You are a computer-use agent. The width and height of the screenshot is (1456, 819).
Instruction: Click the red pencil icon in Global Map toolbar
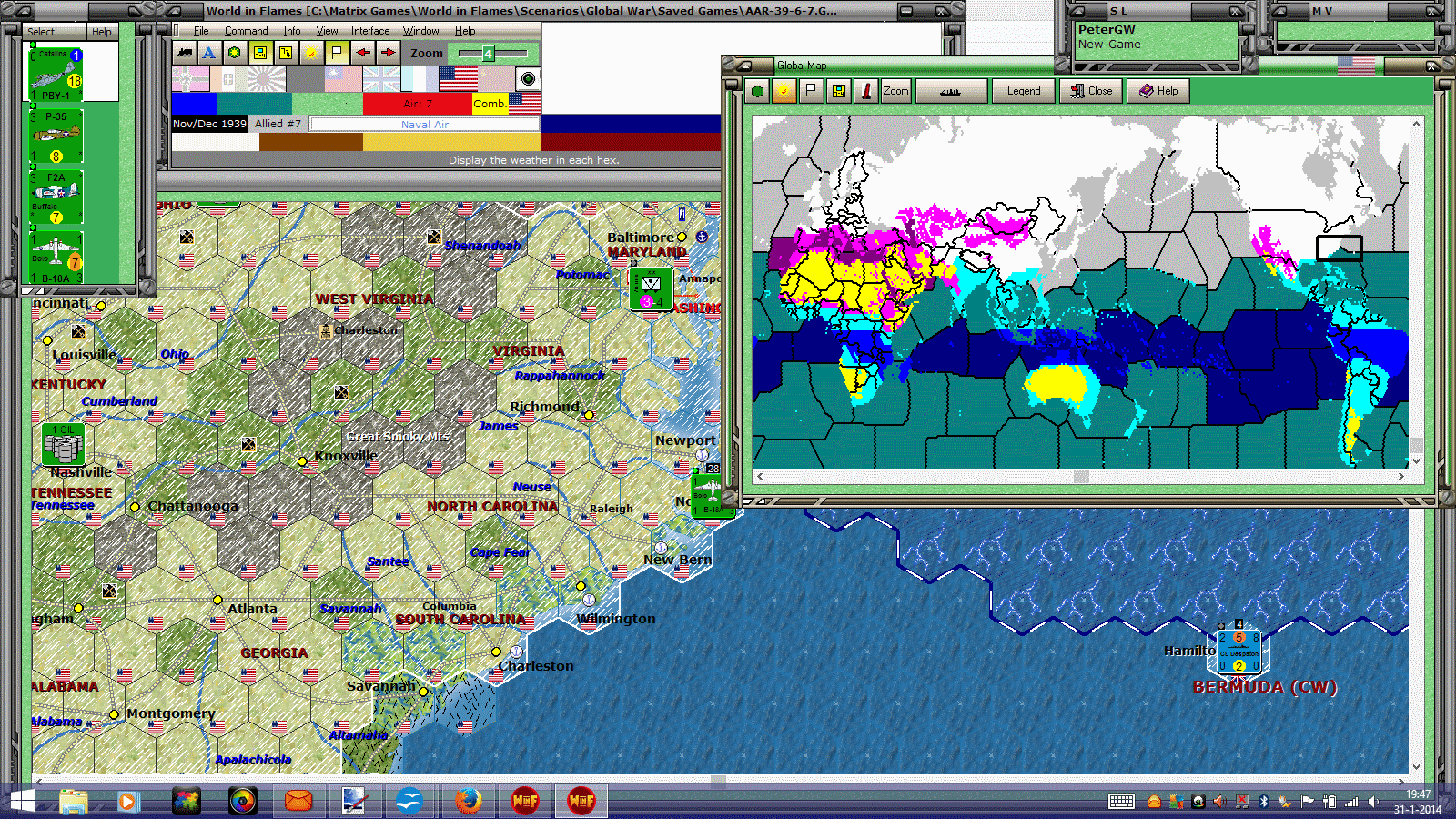click(866, 91)
